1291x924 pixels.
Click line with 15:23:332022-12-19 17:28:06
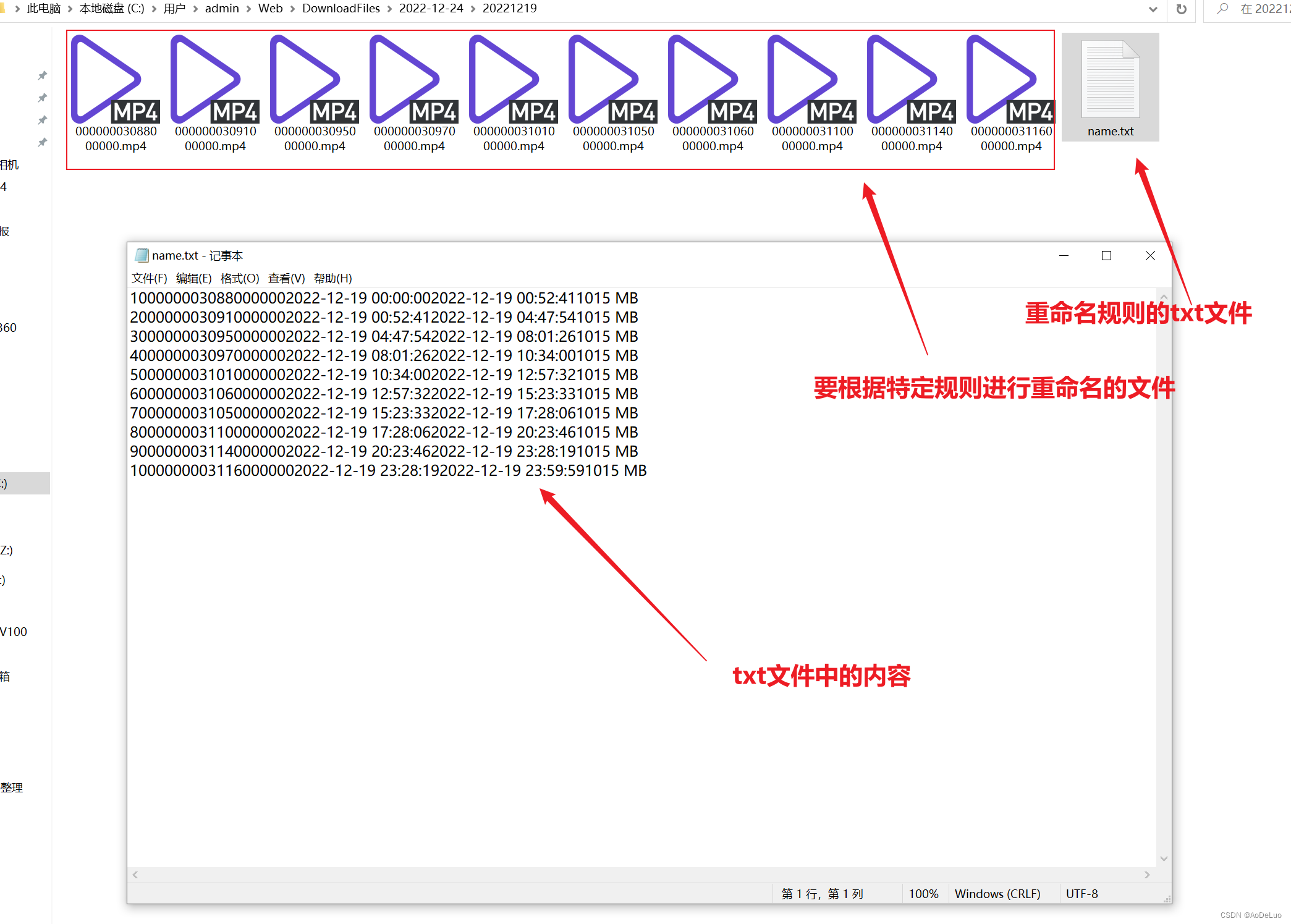coord(384,413)
